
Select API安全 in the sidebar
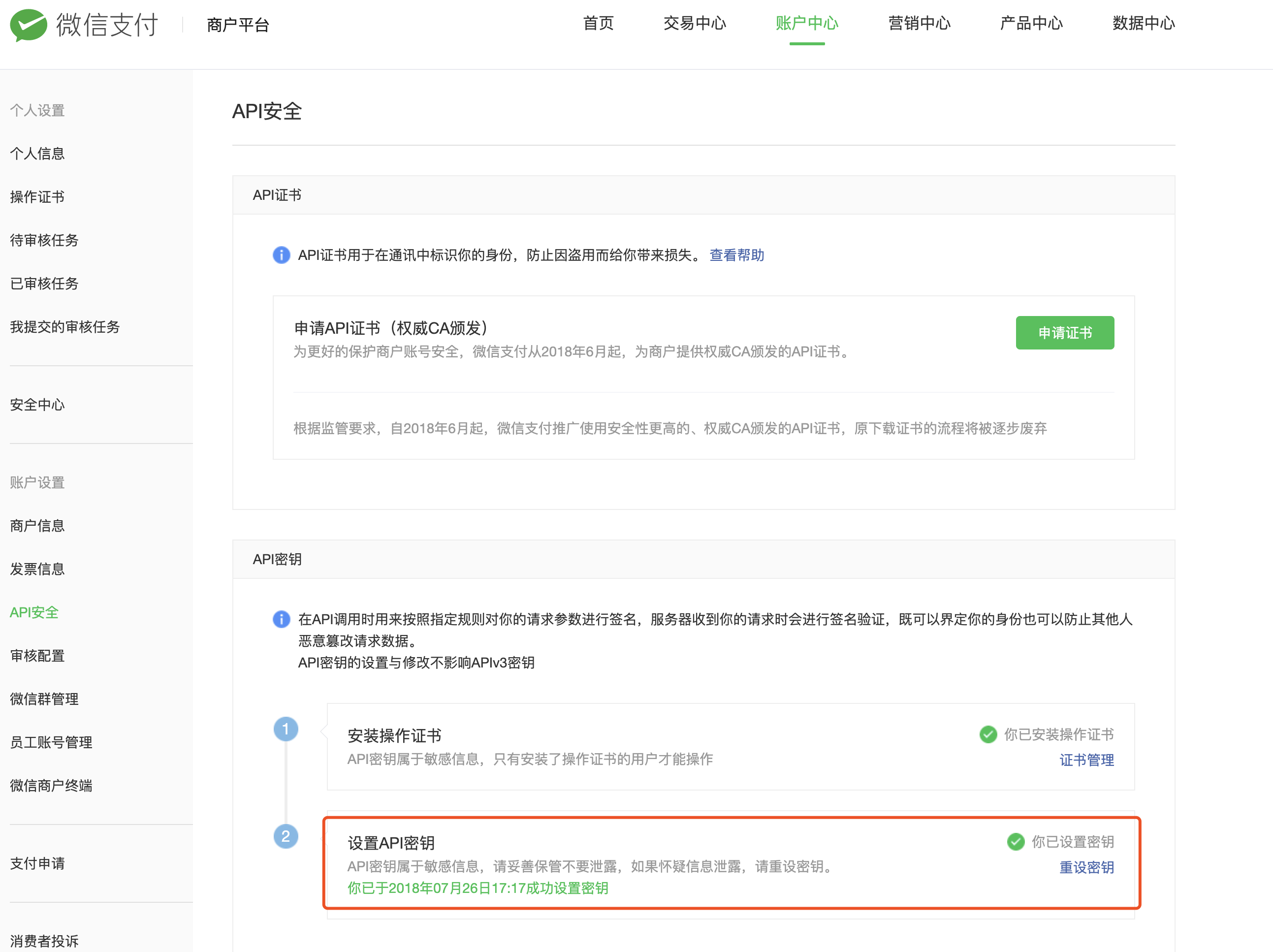tap(34, 612)
